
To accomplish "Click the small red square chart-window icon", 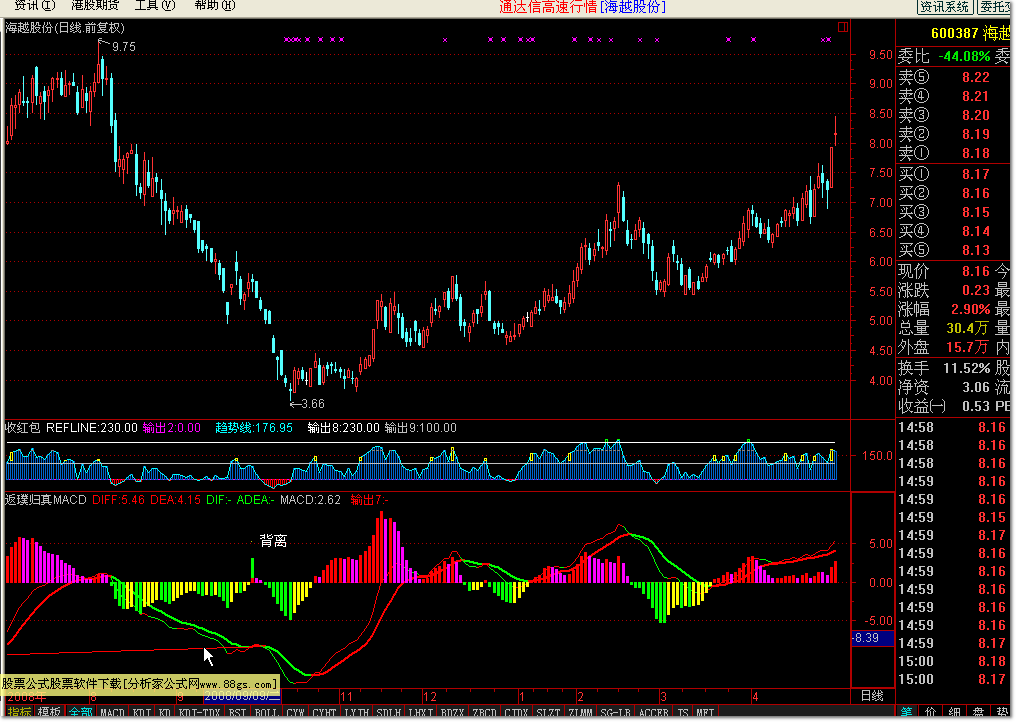I will [x=843, y=27].
